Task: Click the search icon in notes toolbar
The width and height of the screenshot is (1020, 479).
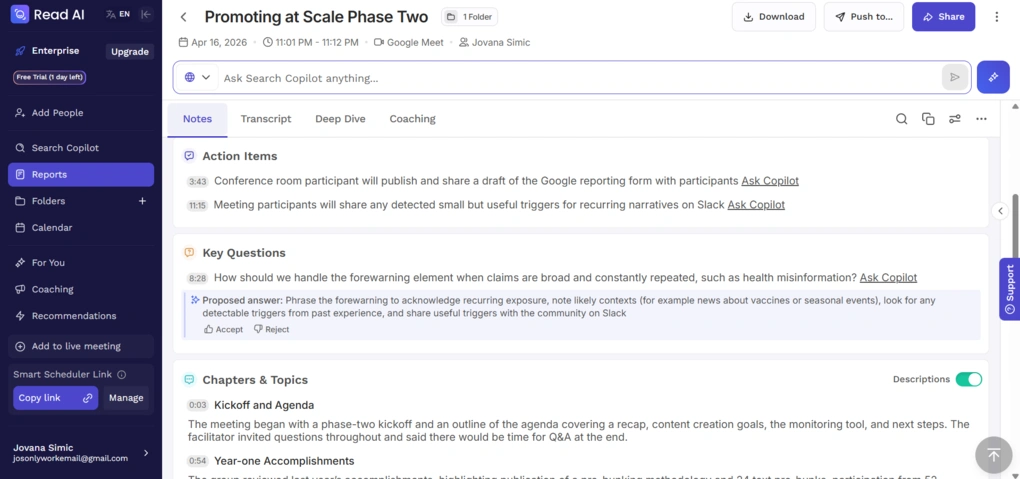Action: coord(901,119)
